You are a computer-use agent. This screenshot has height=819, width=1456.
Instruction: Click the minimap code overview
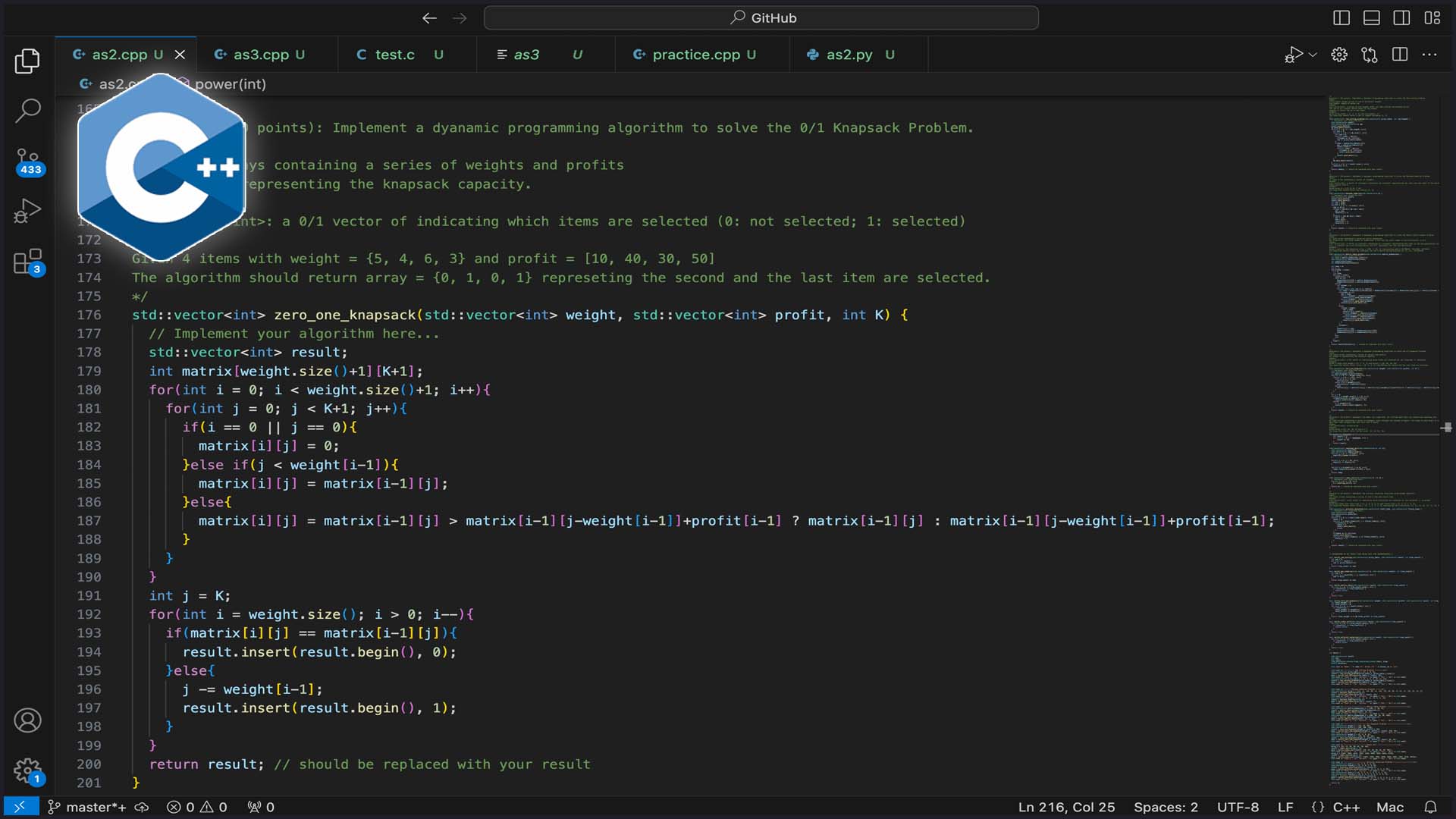point(1382,440)
